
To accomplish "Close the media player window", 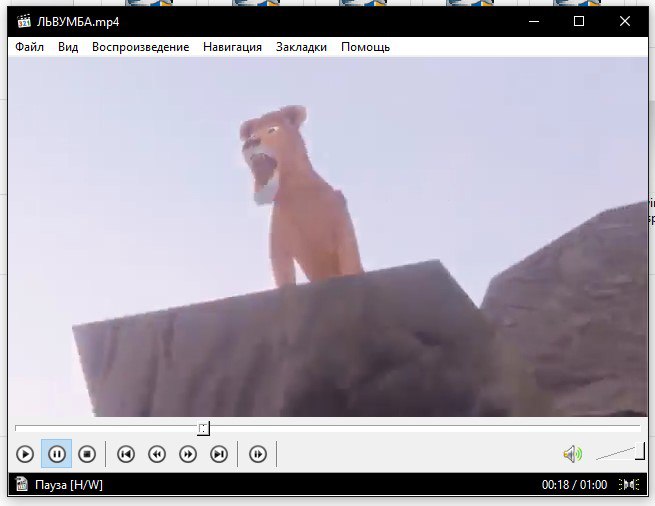I will pos(625,21).
